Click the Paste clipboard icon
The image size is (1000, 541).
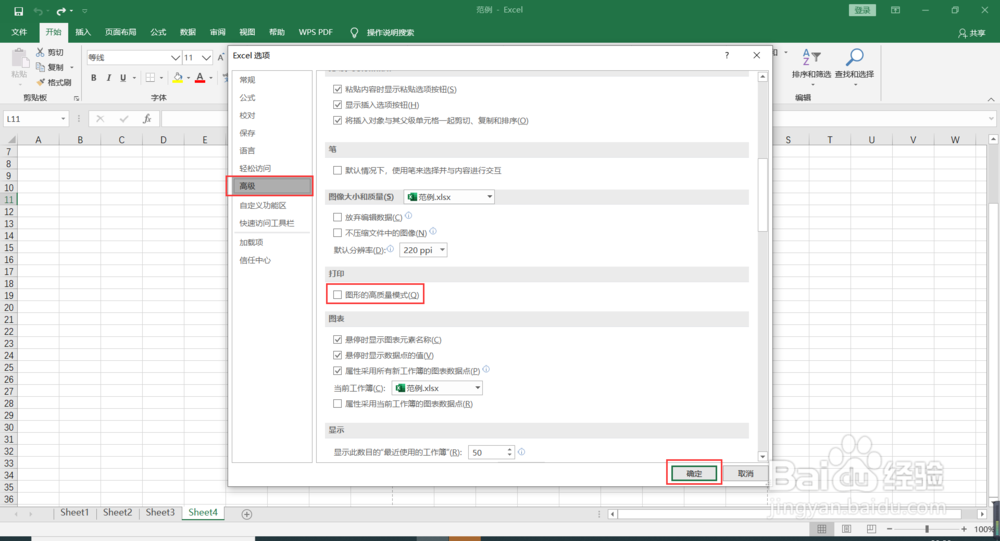click(x=20, y=59)
